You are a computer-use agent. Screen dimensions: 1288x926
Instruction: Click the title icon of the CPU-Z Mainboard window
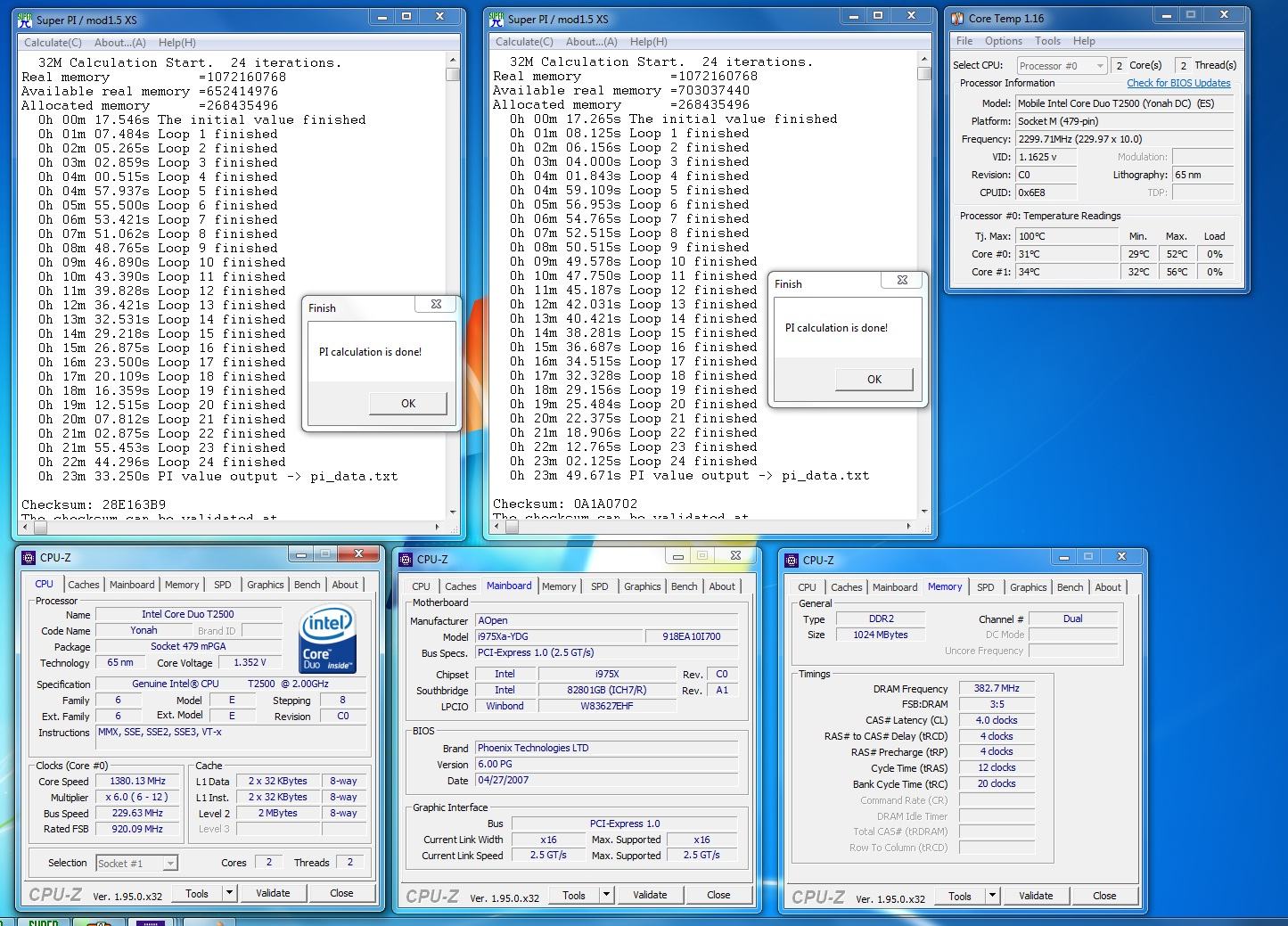pos(406,559)
